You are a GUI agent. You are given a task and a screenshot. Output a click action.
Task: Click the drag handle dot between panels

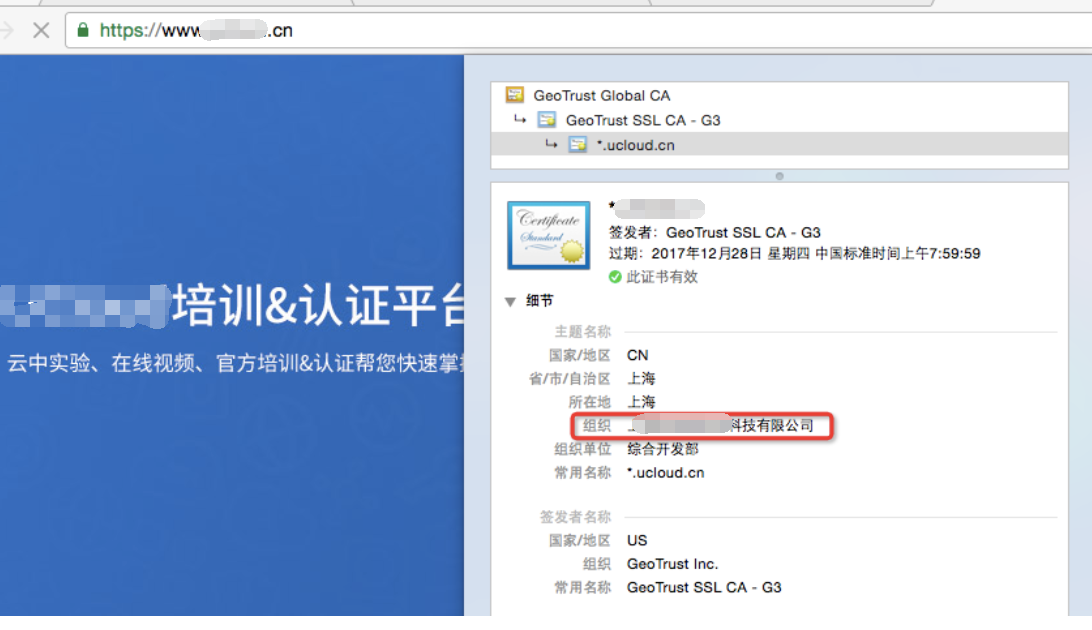pos(778,177)
